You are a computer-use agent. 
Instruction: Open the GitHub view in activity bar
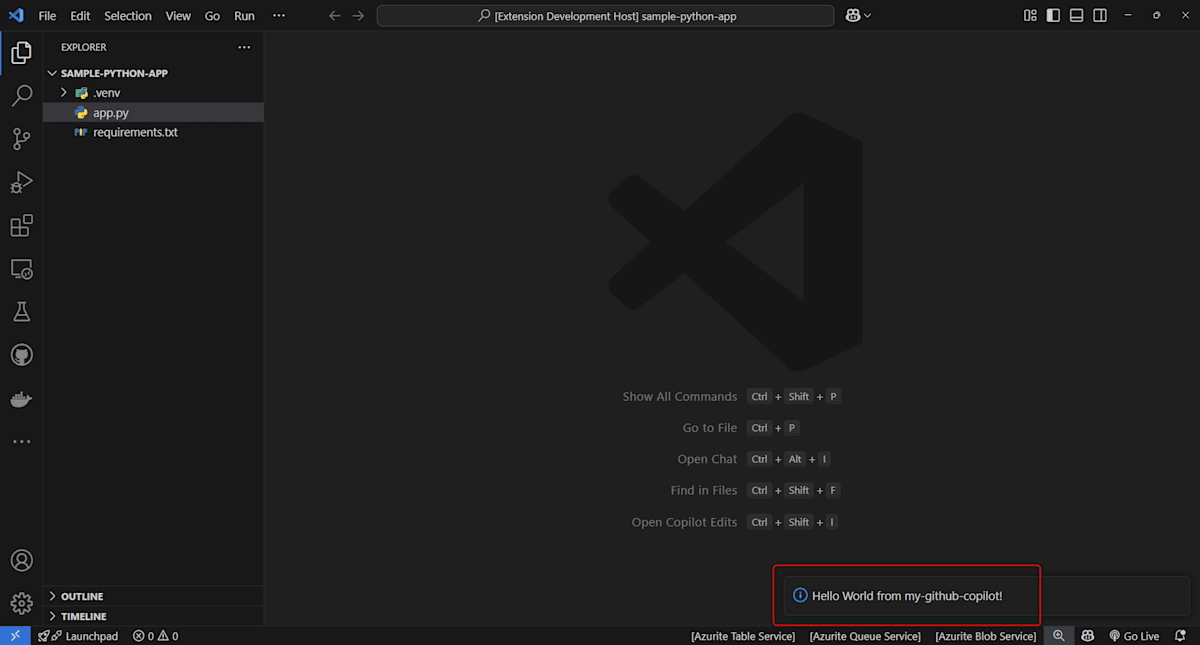21,355
